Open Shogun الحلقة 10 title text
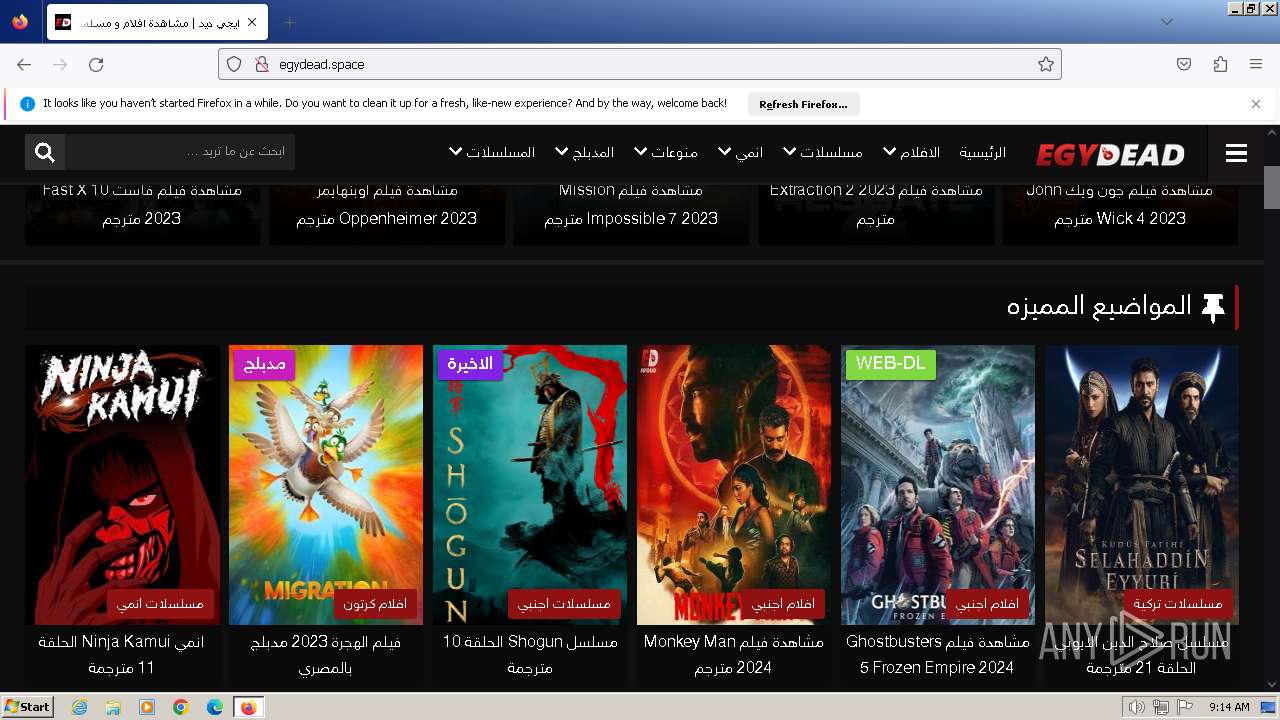The width and height of the screenshot is (1280, 720). [530, 654]
